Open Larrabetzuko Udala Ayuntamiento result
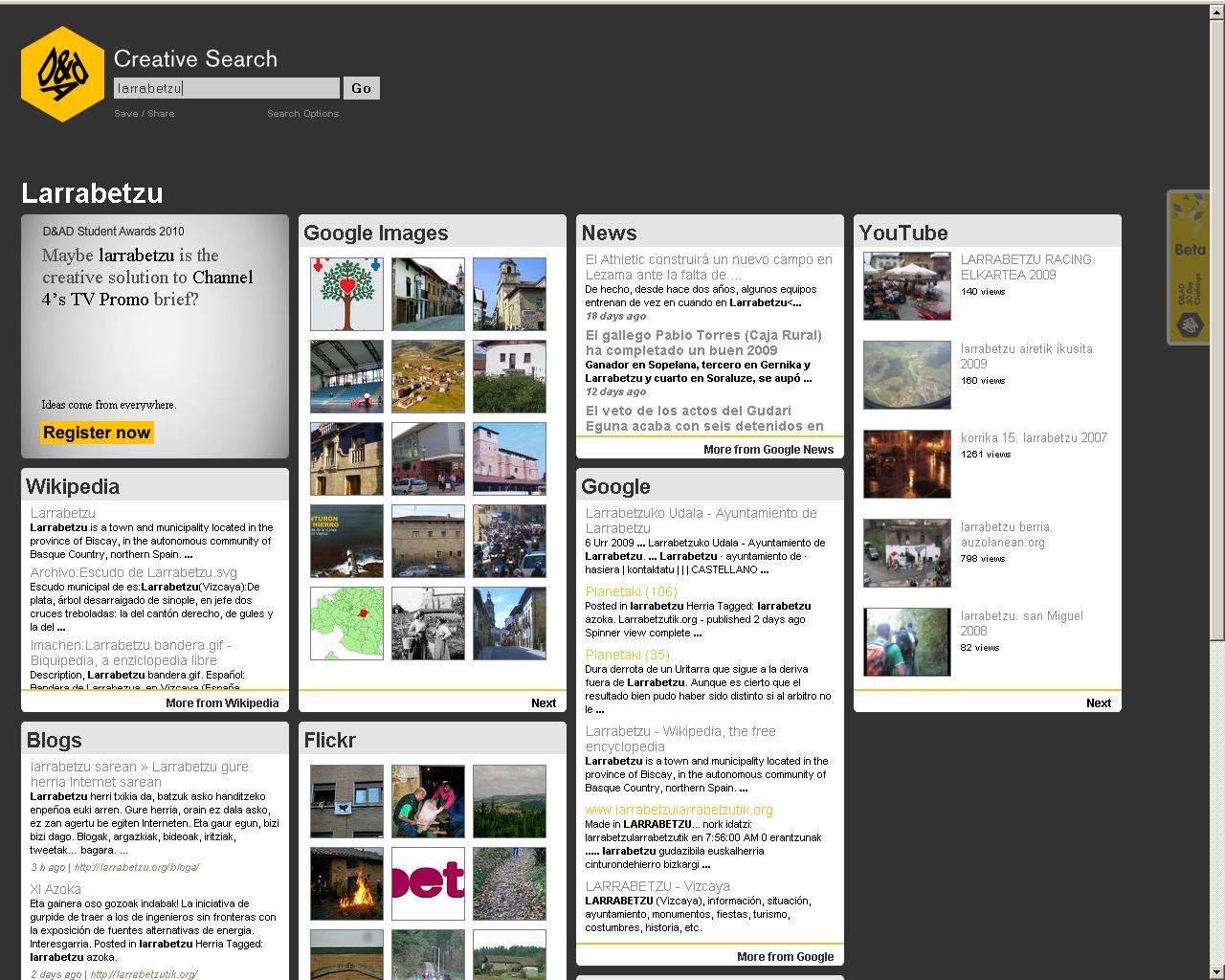This screenshot has height=980, width=1225. 702,521
